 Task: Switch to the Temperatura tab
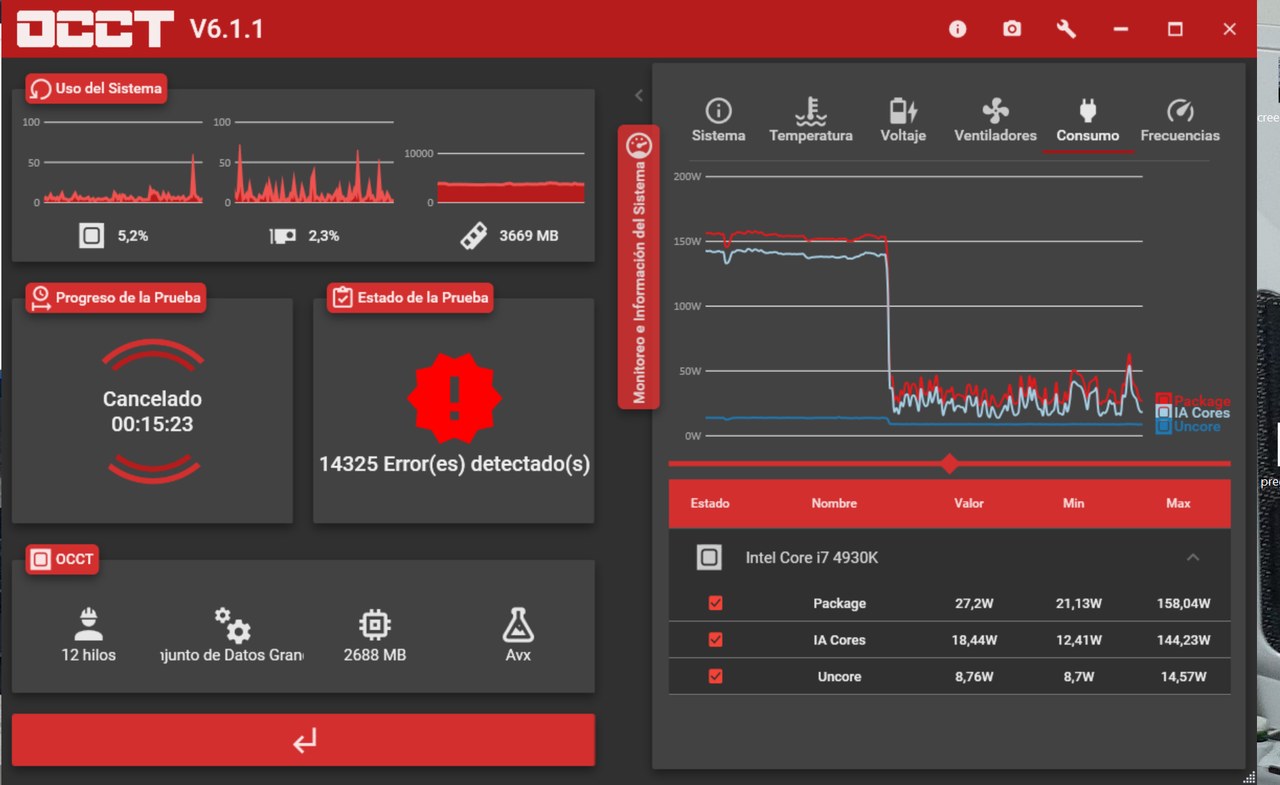[x=811, y=120]
